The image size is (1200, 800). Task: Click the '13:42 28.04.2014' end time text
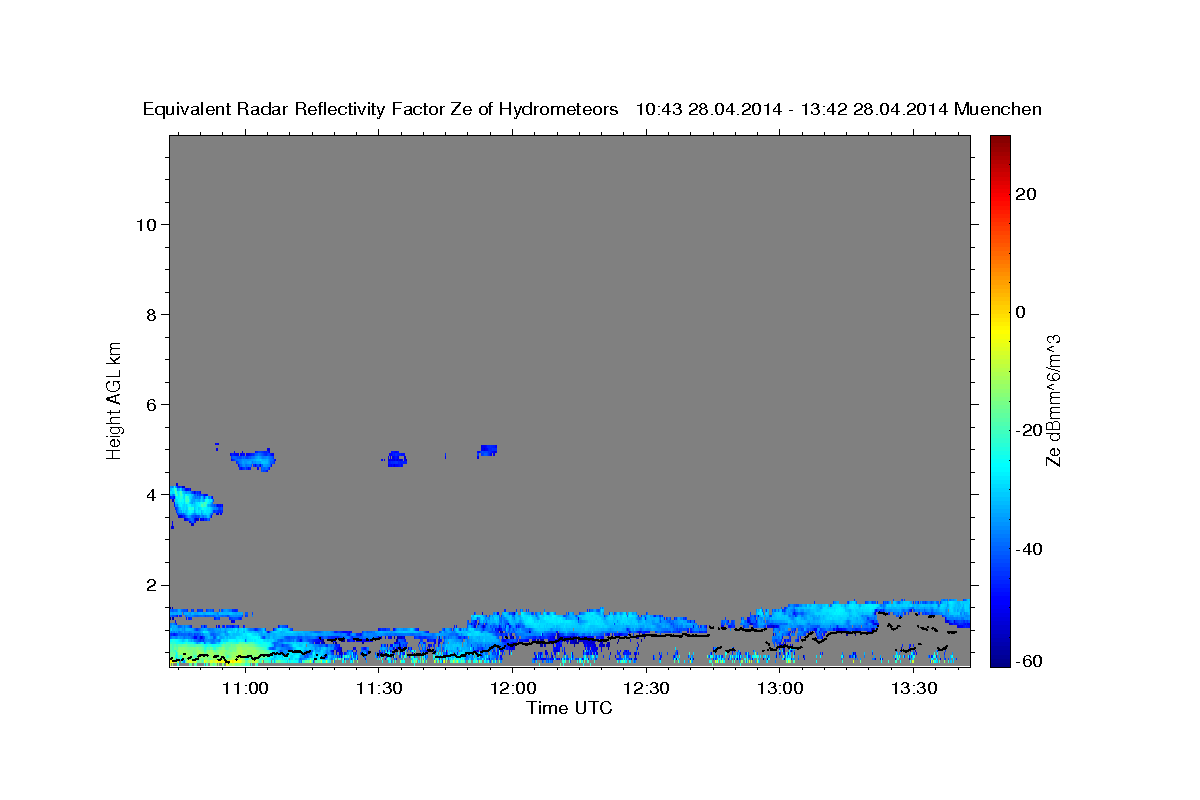click(x=873, y=110)
